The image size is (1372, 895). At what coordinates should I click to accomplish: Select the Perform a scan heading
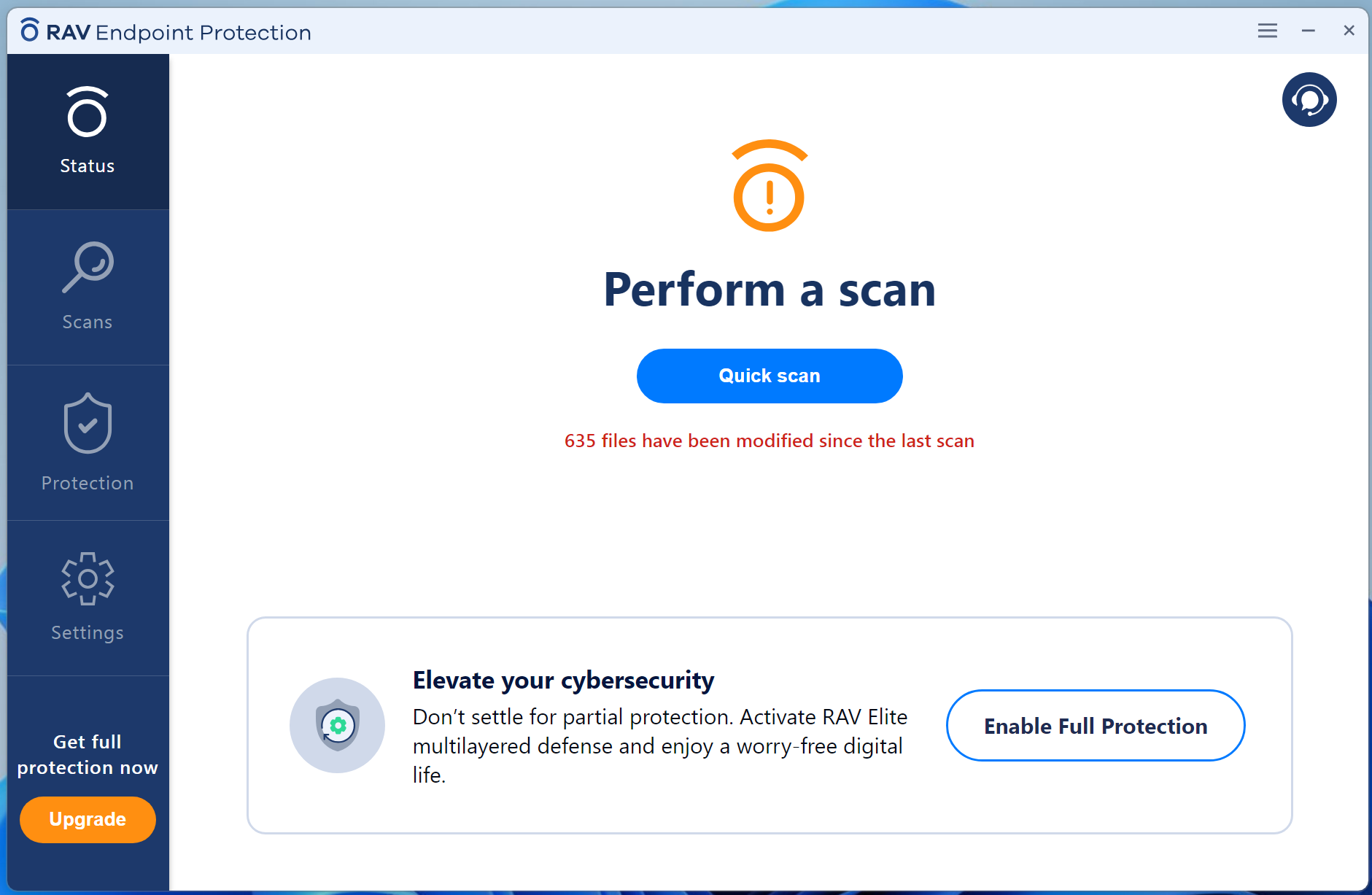770,290
